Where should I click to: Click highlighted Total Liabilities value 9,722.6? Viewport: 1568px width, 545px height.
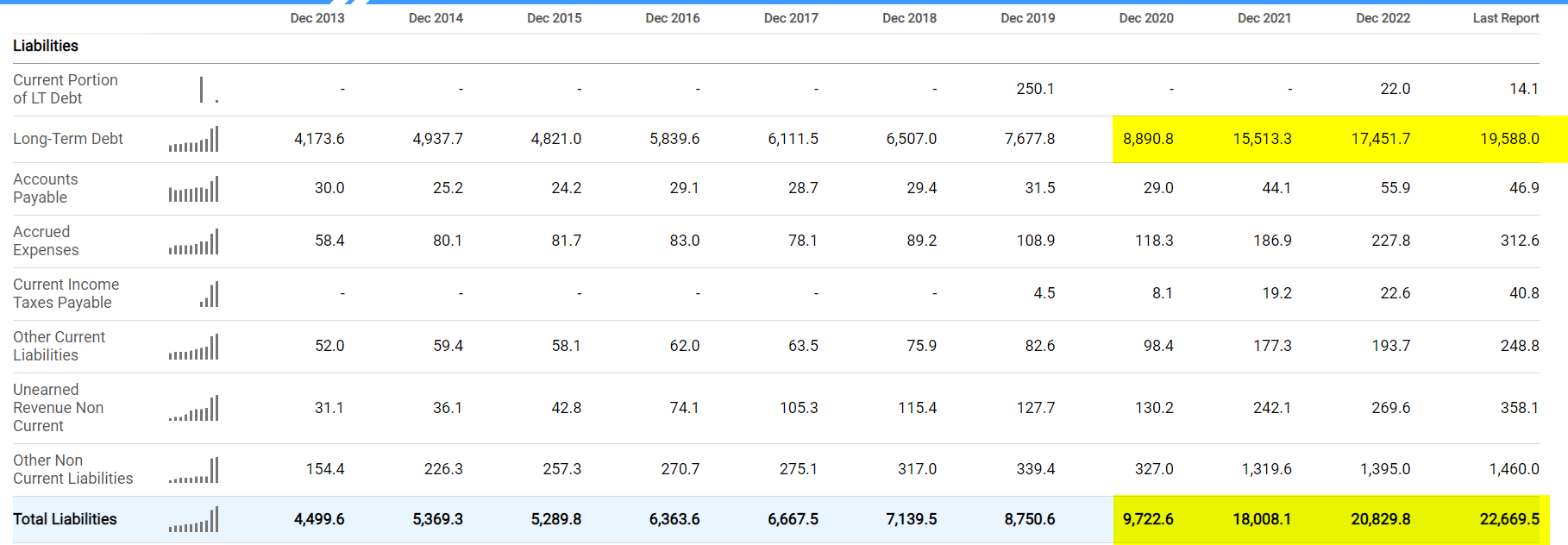click(x=1148, y=519)
